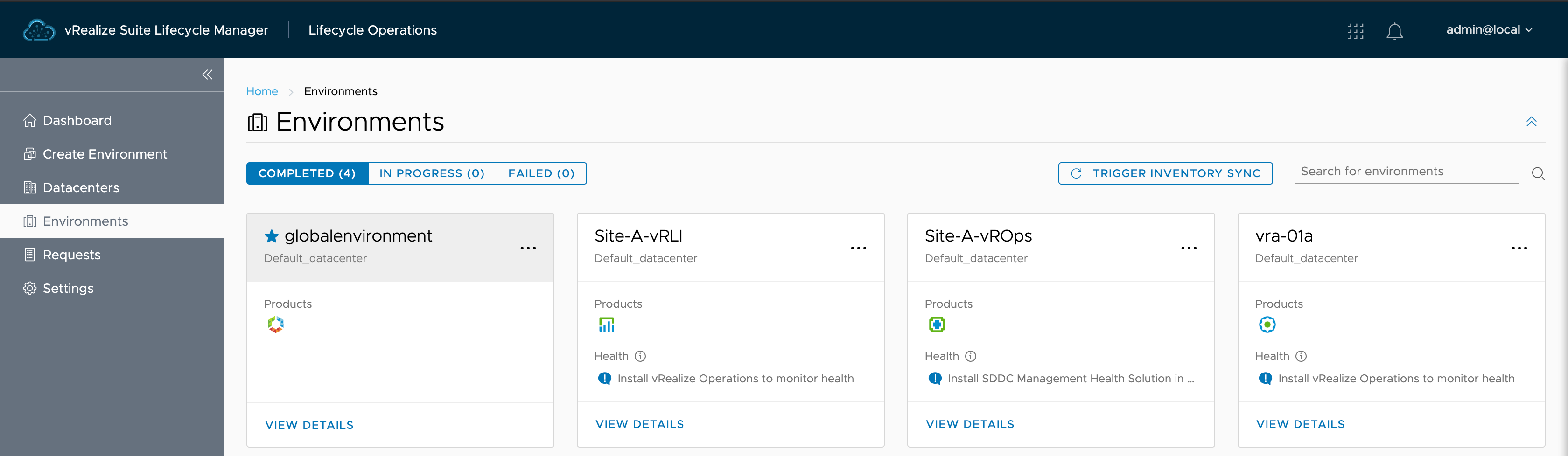The image size is (1568, 456).
Task: Click the vra-01a card title
Action: [1284, 236]
